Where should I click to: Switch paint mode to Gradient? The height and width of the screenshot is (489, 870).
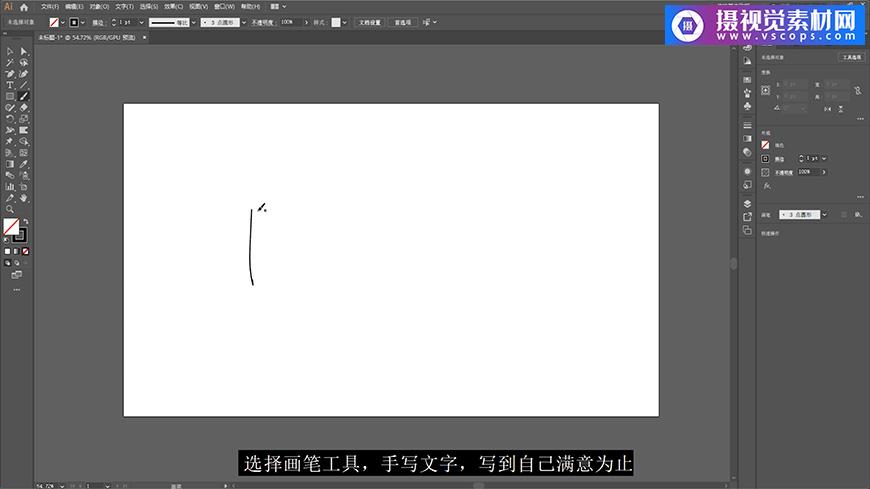[x=16, y=251]
